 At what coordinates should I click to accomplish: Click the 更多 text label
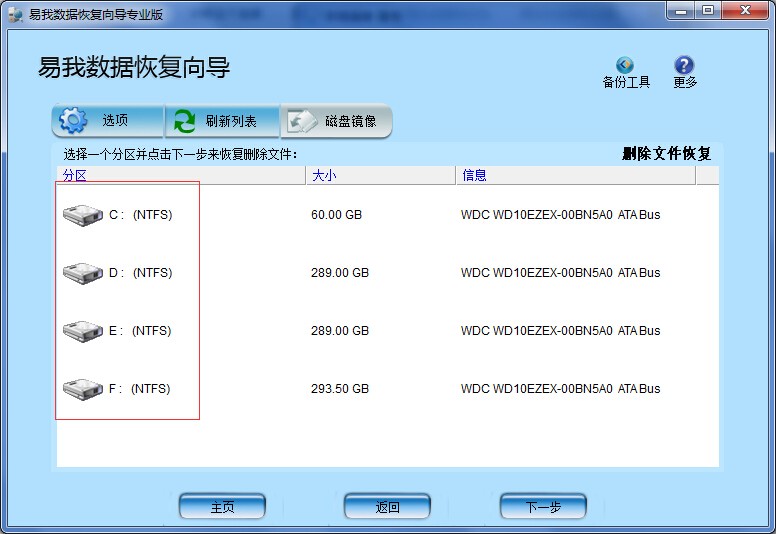pos(685,82)
